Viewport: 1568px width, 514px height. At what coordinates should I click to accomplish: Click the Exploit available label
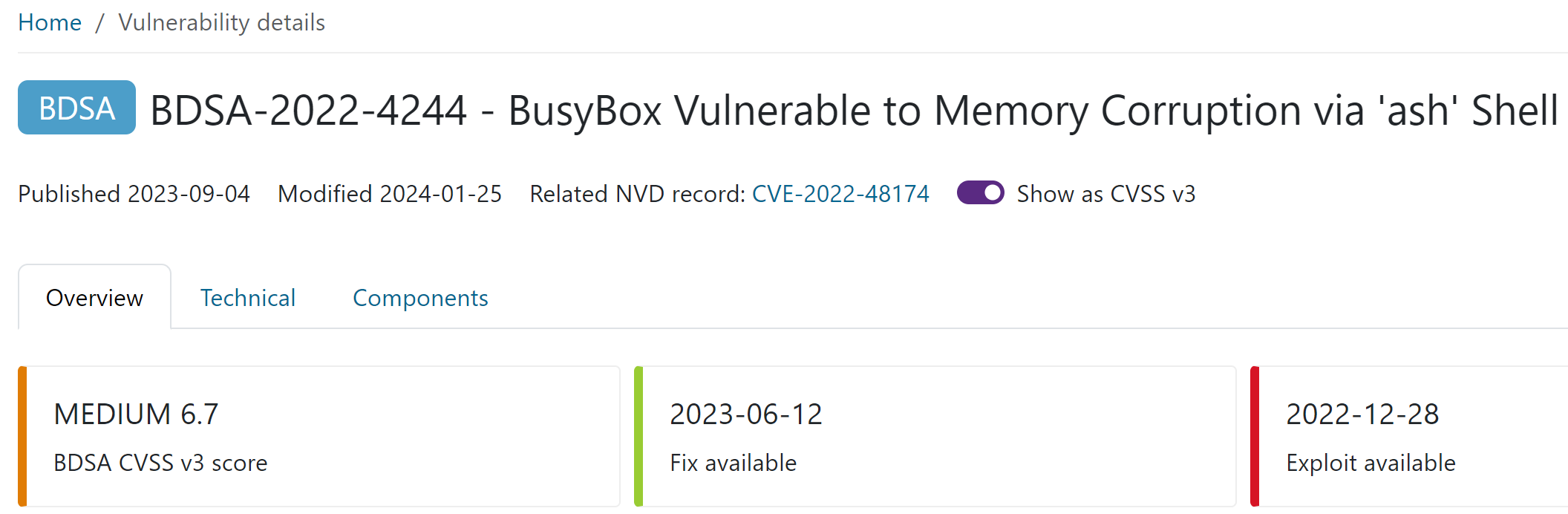pos(1371,463)
